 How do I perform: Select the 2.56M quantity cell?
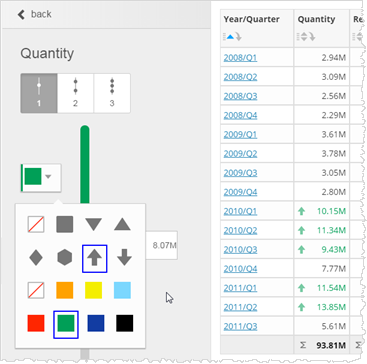321,96
